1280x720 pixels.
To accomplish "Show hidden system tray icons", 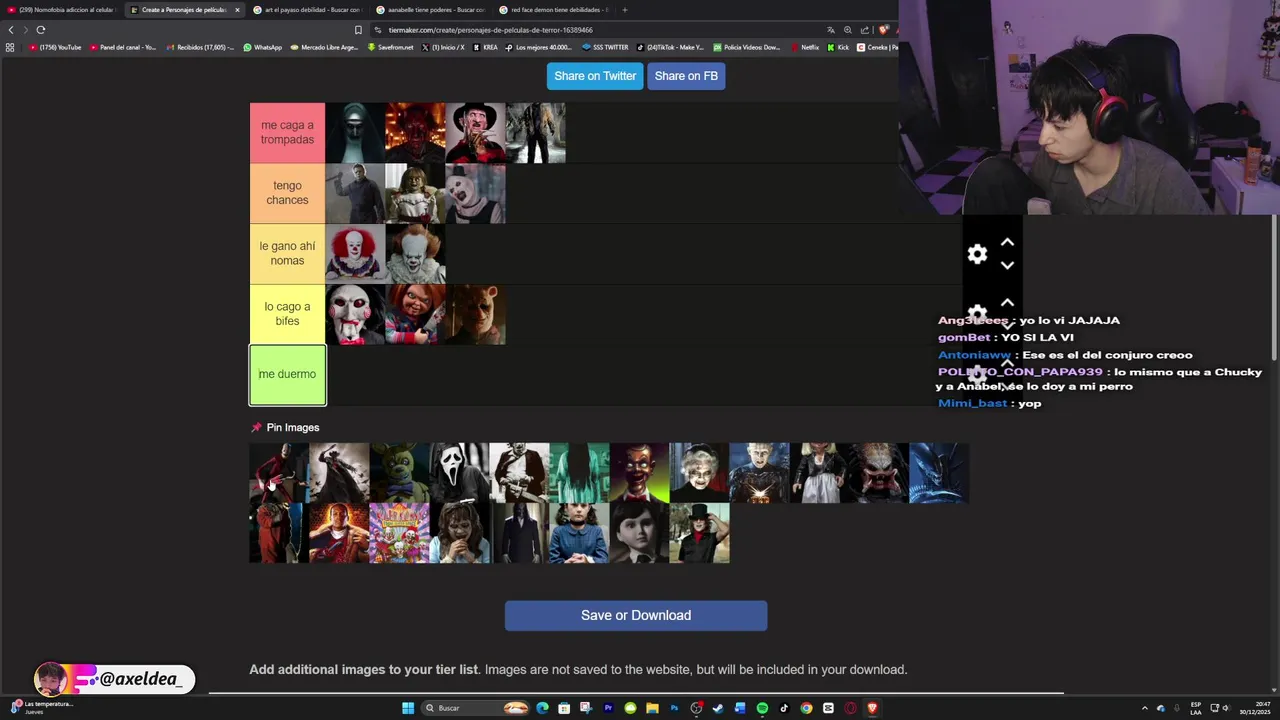I will click(x=1145, y=708).
